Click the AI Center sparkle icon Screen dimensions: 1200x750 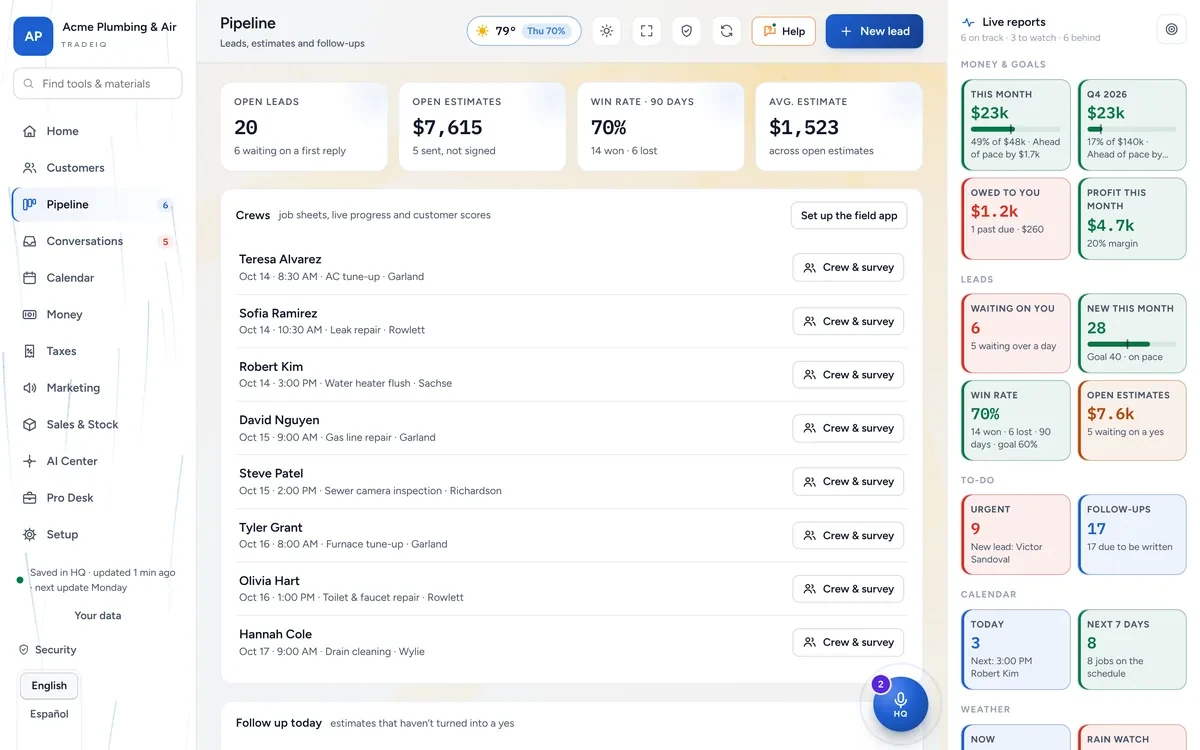point(30,461)
